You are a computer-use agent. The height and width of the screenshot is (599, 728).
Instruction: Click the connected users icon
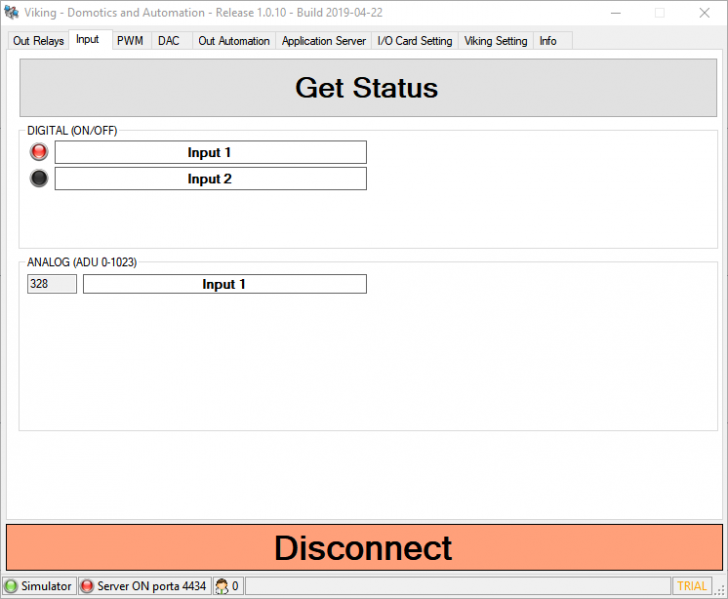click(222, 586)
